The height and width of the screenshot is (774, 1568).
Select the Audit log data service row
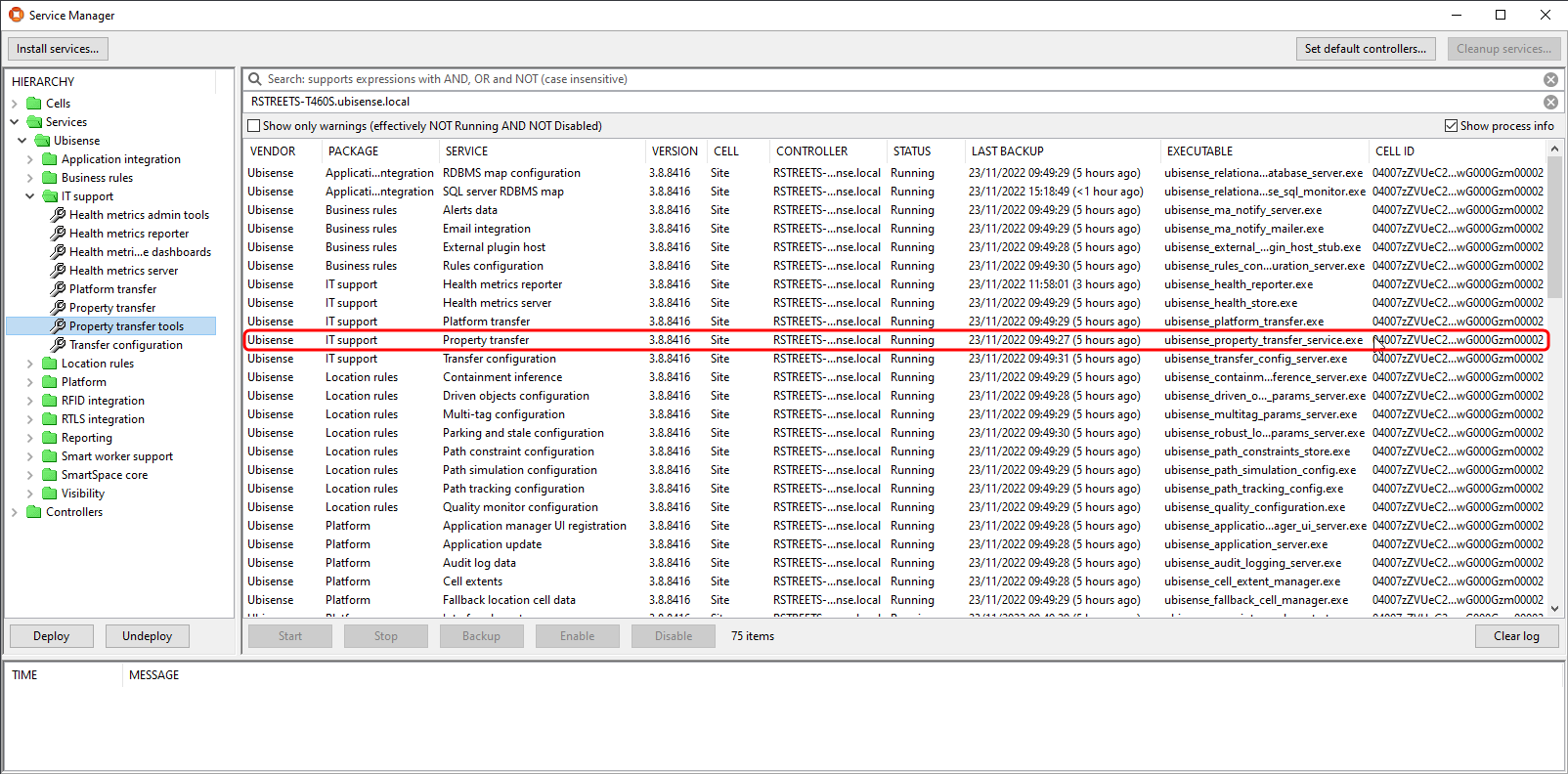(x=895, y=563)
